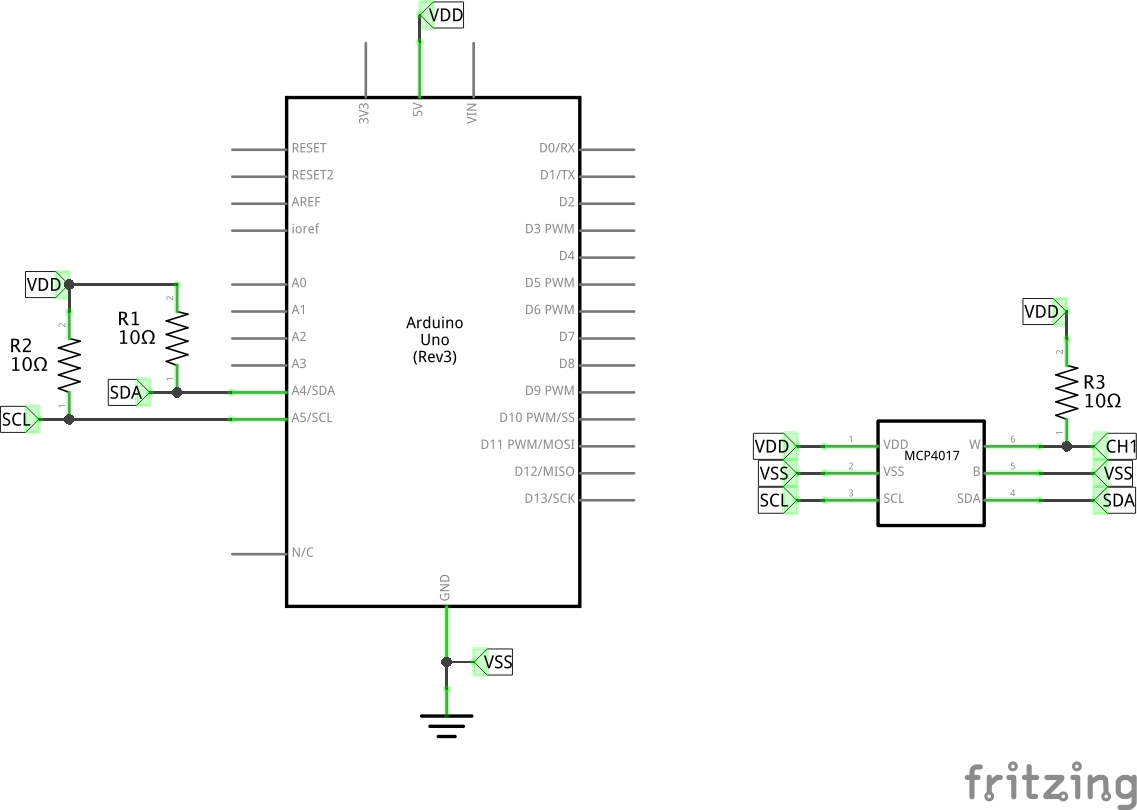
Task: Select the SDA net label on MCP4017 pin 4
Action: pyautogui.click(x=1114, y=500)
